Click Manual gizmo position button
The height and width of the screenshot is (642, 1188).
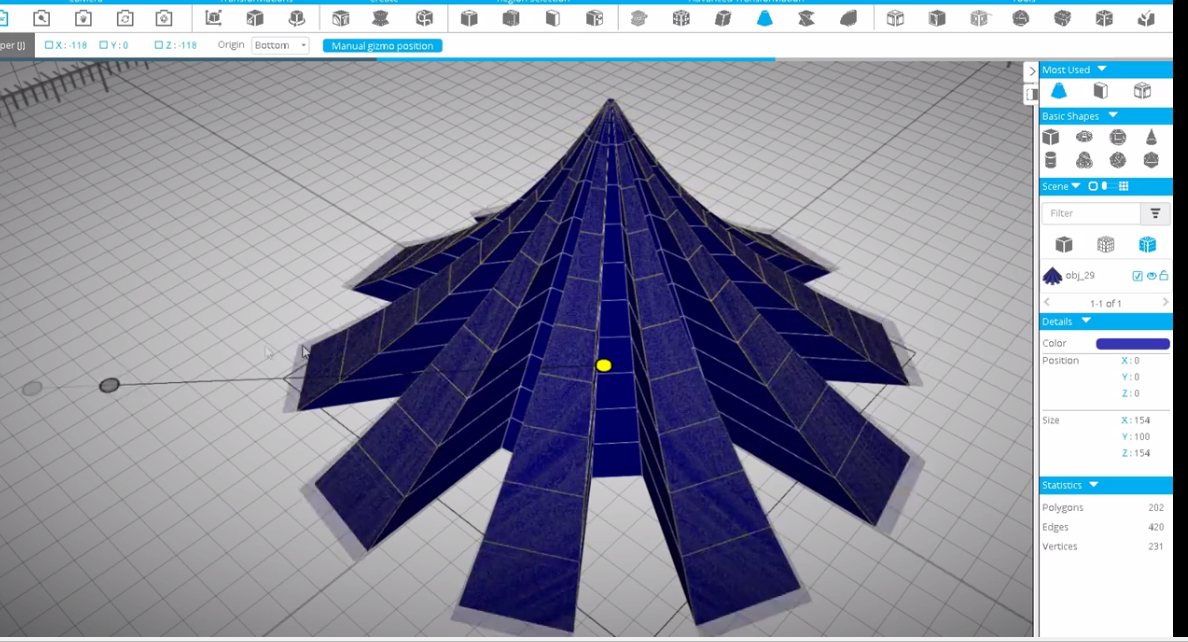pos(383,45)
